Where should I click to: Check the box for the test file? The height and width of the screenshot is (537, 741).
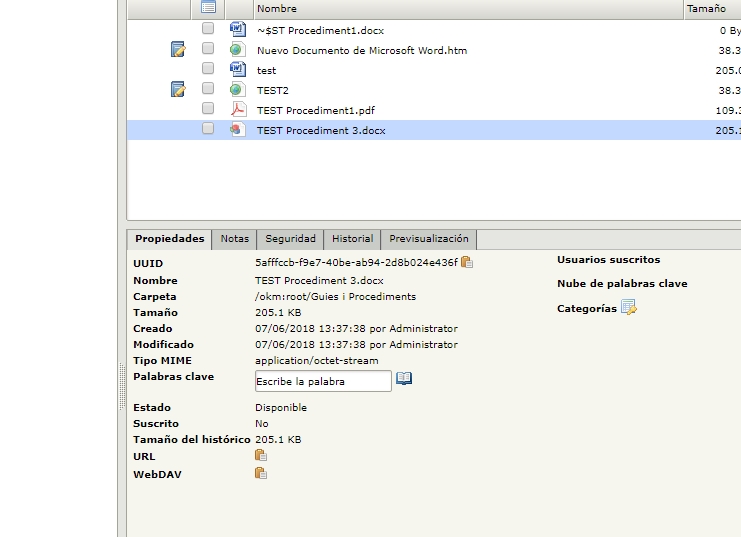pyautogui.click(x=208, y=69)
